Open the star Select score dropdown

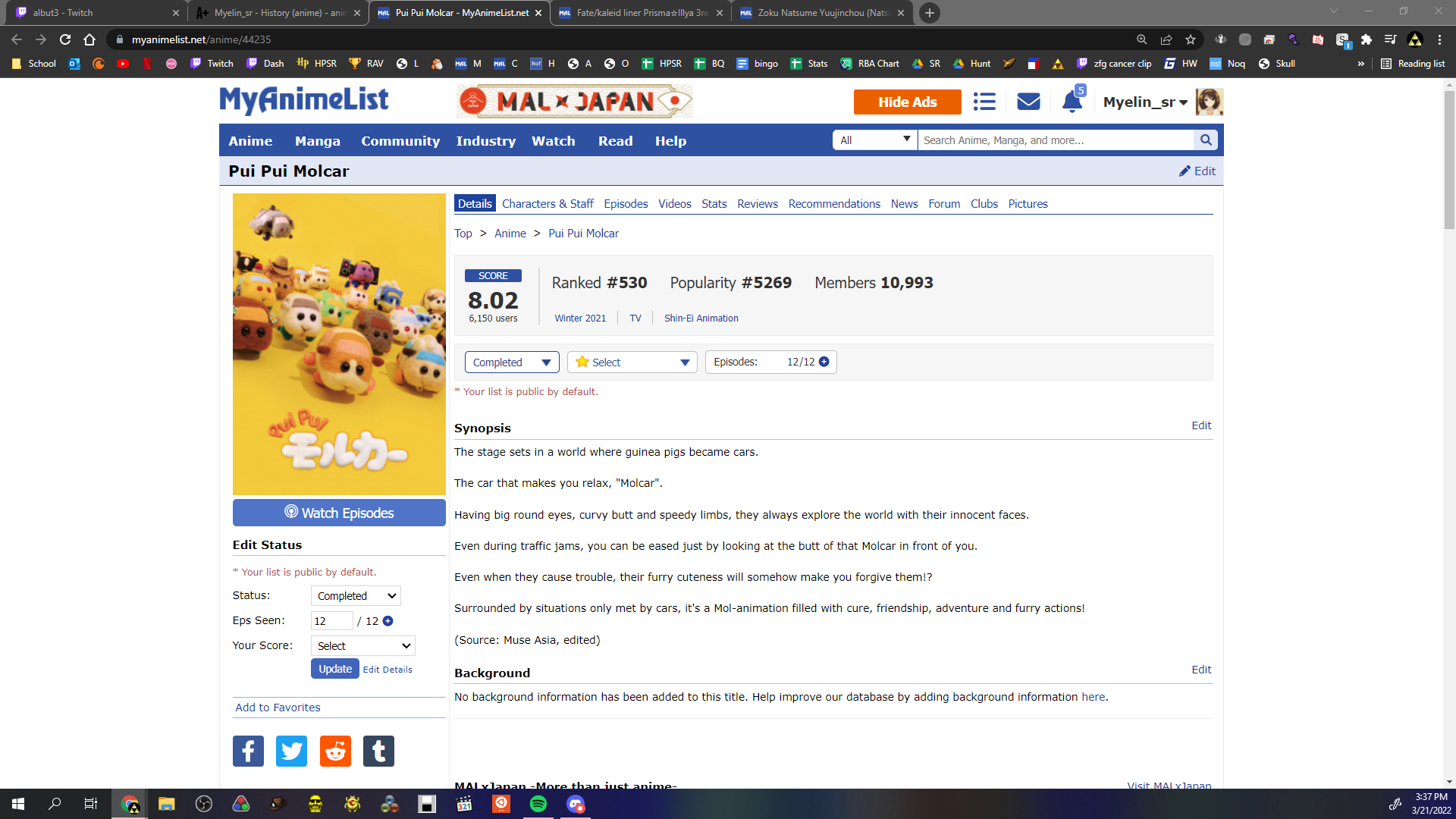(632, 362)
